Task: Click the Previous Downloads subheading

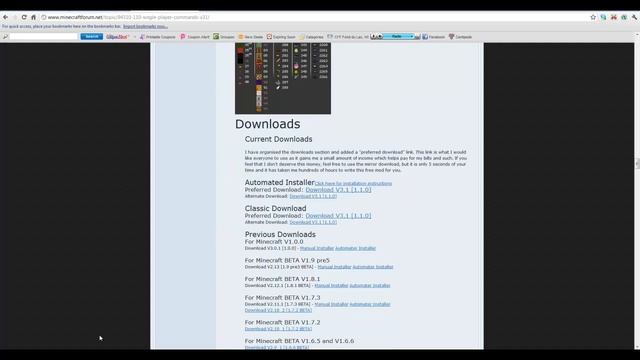Action: (280, 234)
